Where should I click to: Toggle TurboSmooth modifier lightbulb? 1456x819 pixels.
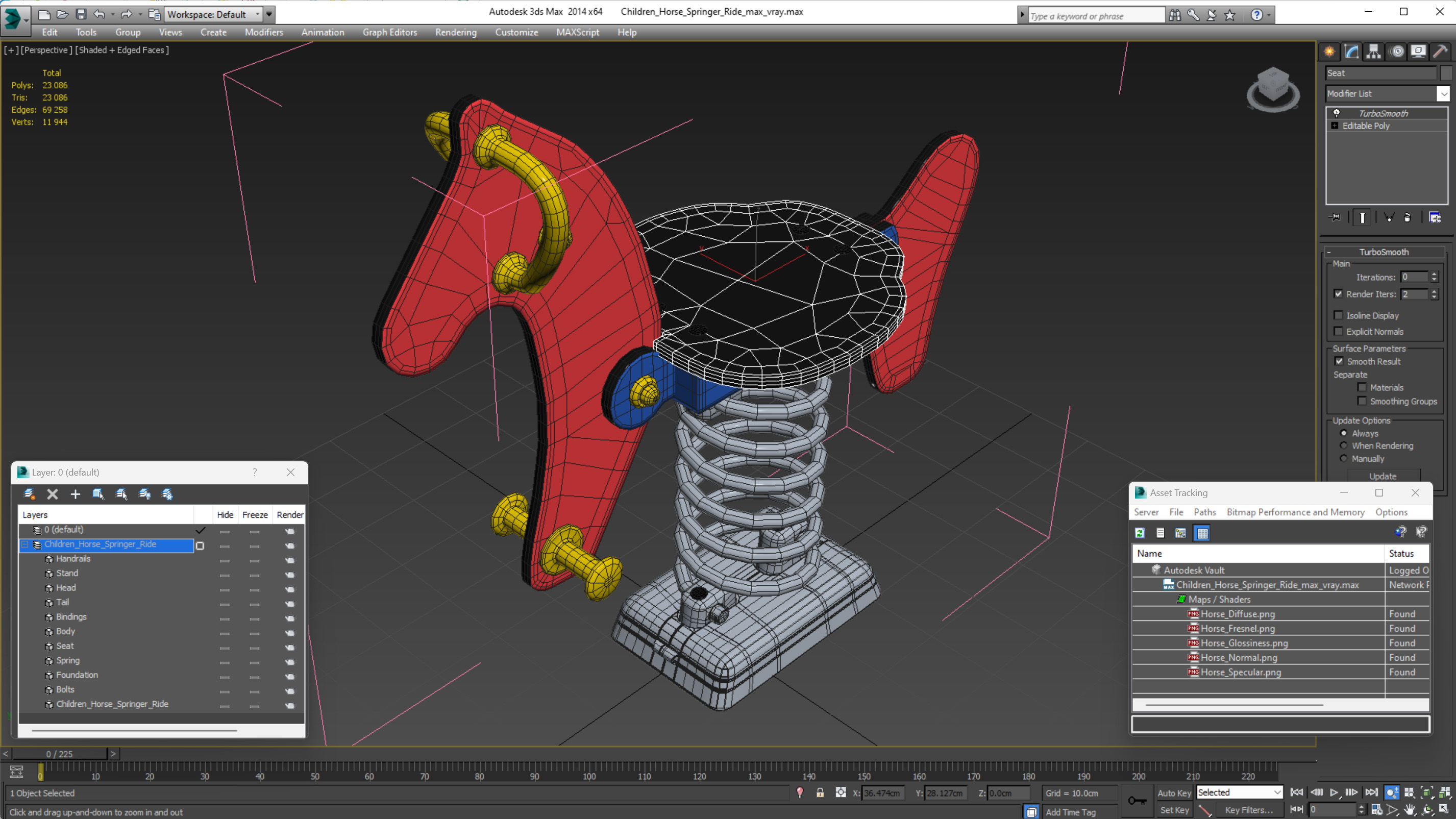(x=1337, y=113)
